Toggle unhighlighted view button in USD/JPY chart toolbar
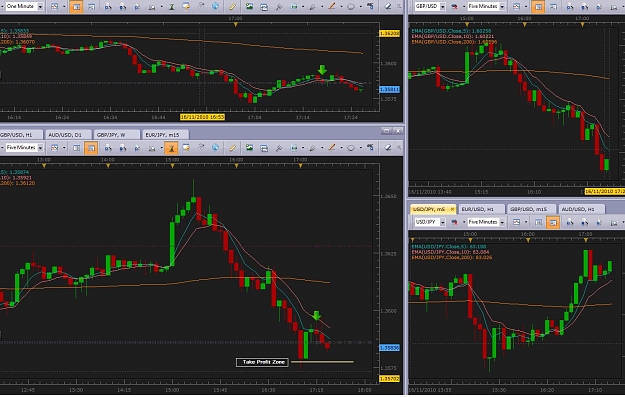The width and height of the screenshot is (625, 397). (x=538, y=222)
